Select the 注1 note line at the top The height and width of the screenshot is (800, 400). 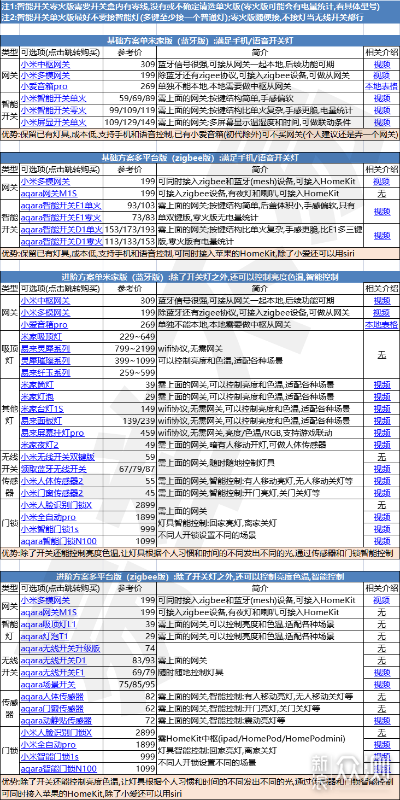click(x=191, y=7)
